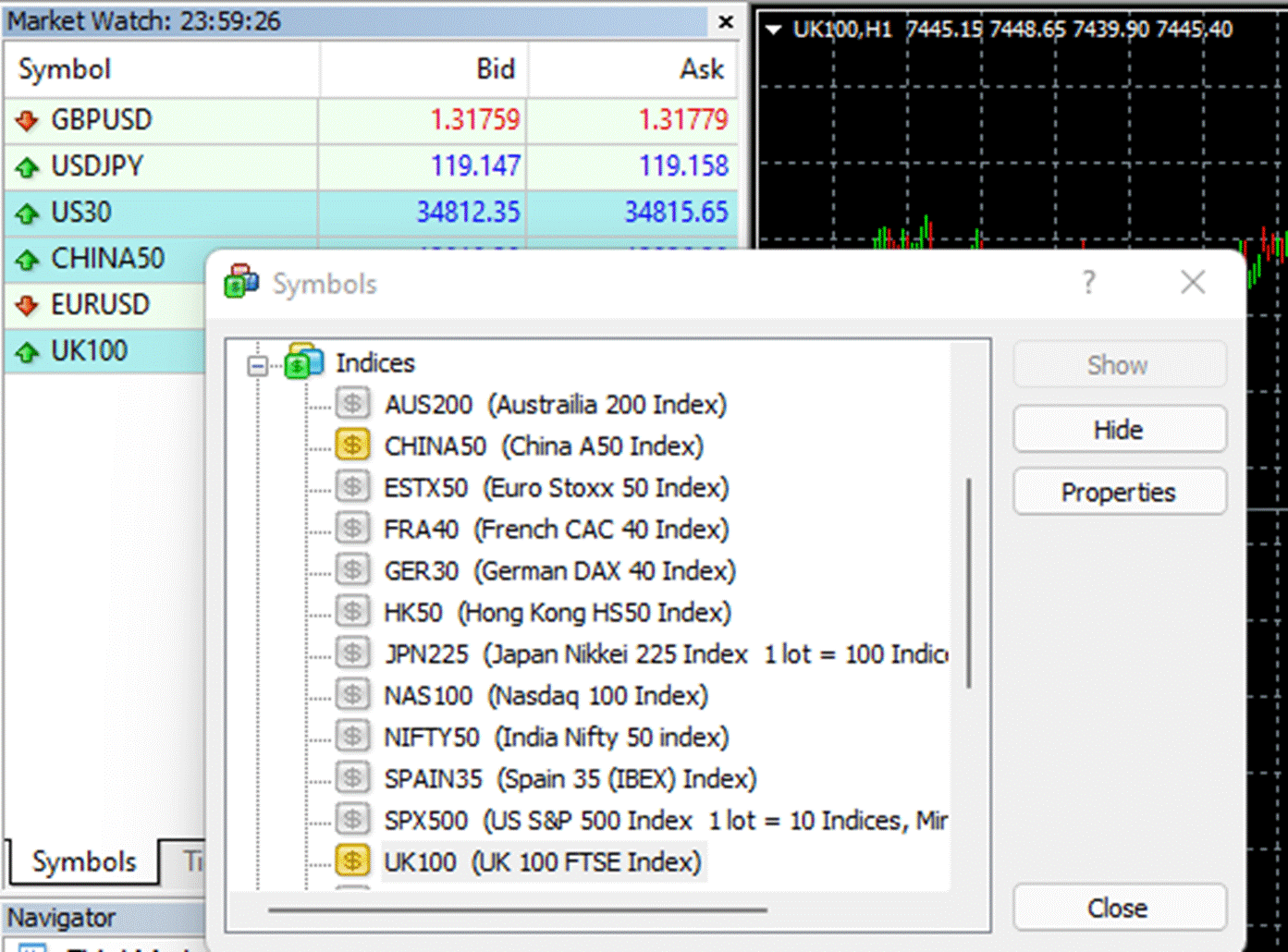Screen dimensions: 1288x952
Task: Select ESTX50 (Euro Stoxx 50 Index)
Action: pyautogui.click(x=557, y=488)
